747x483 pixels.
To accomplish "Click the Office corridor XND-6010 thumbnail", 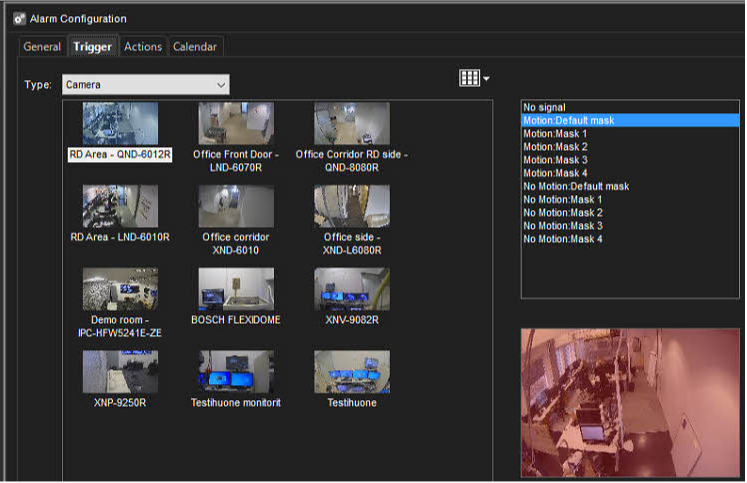I will tap(236, 207).
